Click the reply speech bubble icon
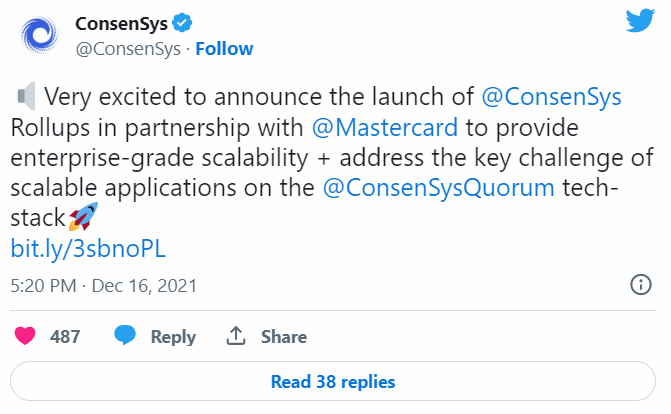 click(x=127, y=337)
